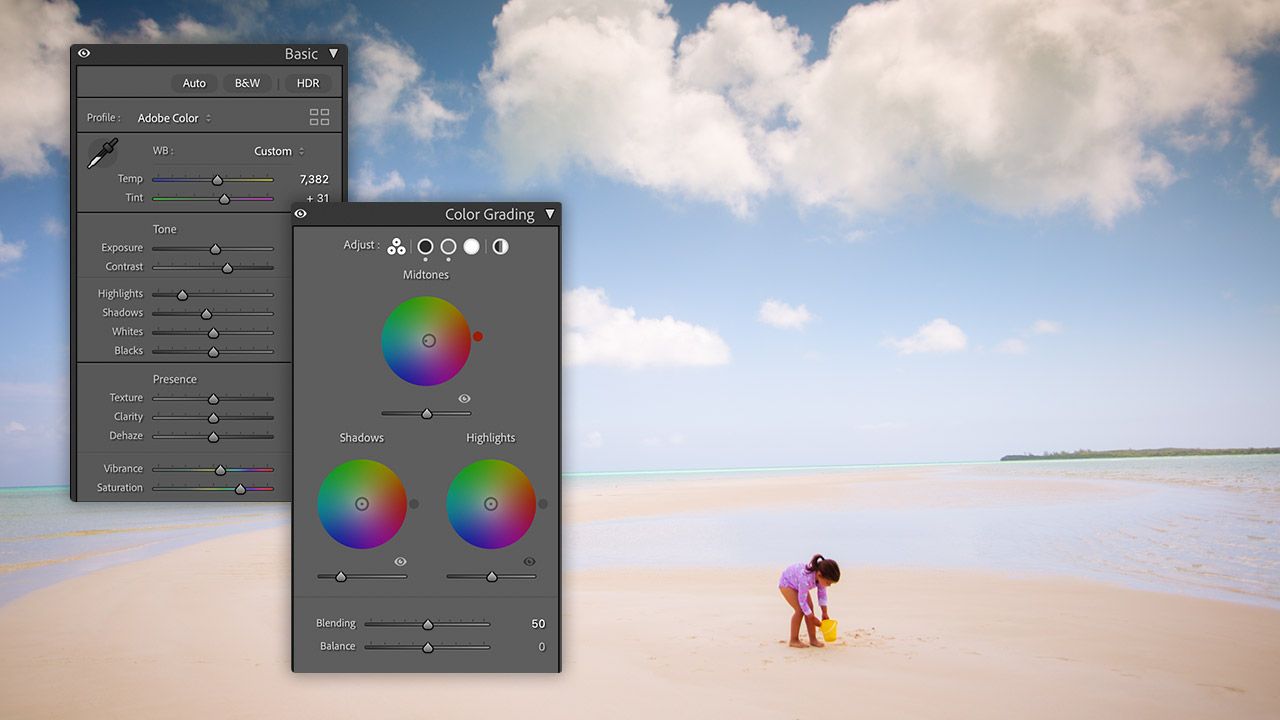The image size is (1280, 720).
Task: Click the HDR button
Action: 308,83
